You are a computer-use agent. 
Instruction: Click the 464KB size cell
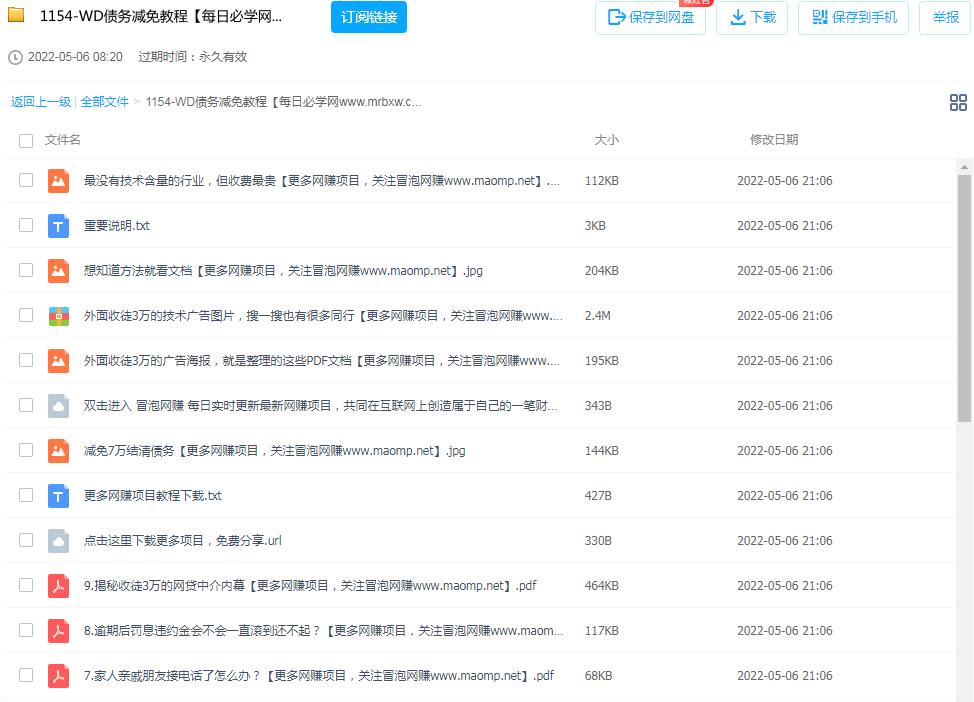(601, 586)
